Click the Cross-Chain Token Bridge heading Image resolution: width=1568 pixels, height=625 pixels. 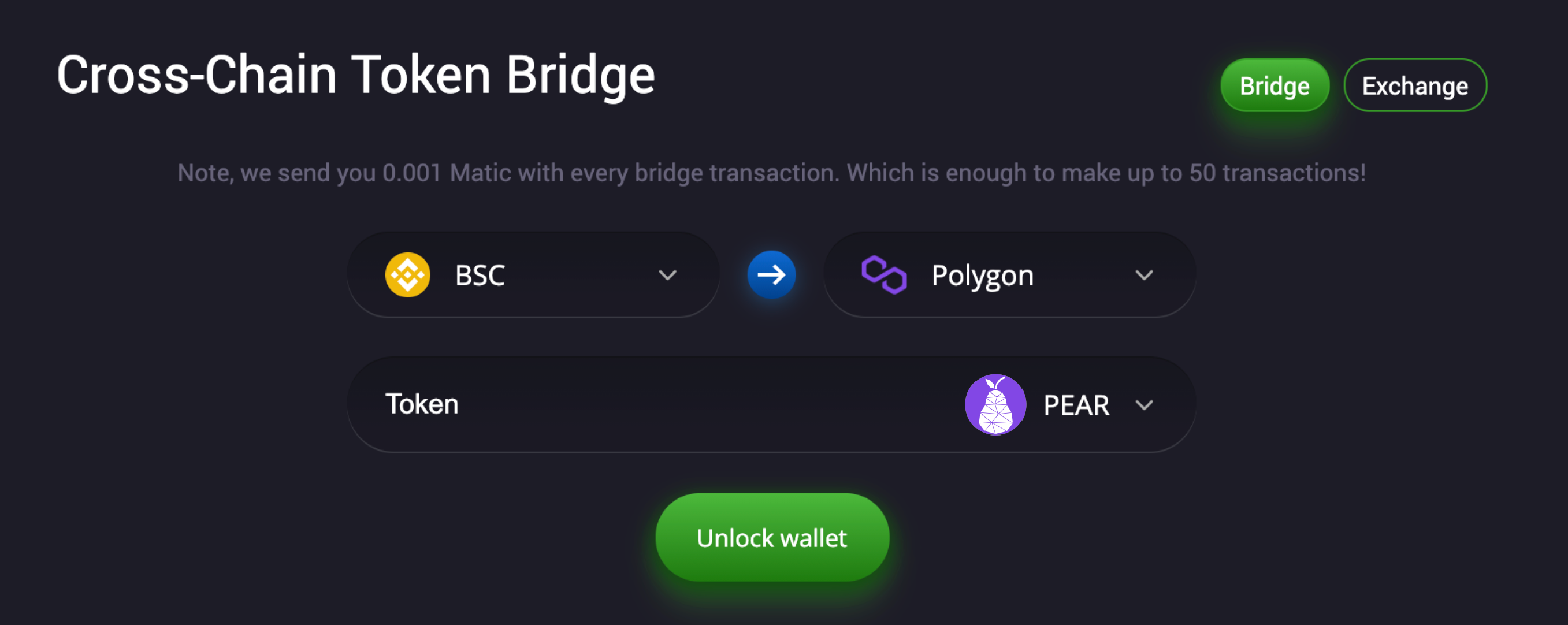[x=355, y=76]
